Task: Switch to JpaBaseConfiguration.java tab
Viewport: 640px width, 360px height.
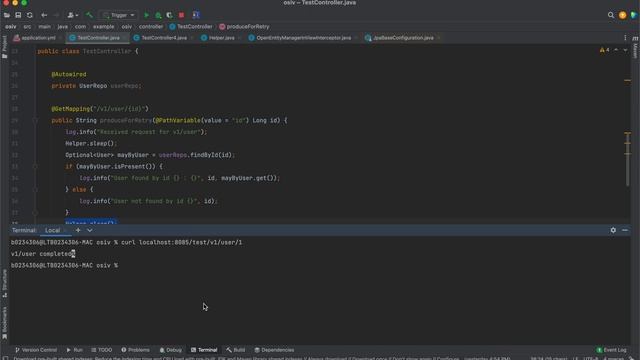Action: point(403,38)
